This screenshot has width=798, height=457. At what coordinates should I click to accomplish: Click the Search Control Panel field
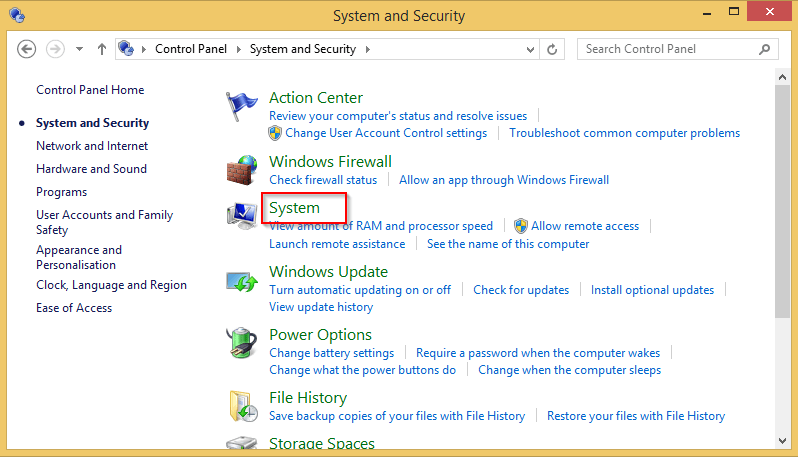pyautogui.click(x=668, y=49)
